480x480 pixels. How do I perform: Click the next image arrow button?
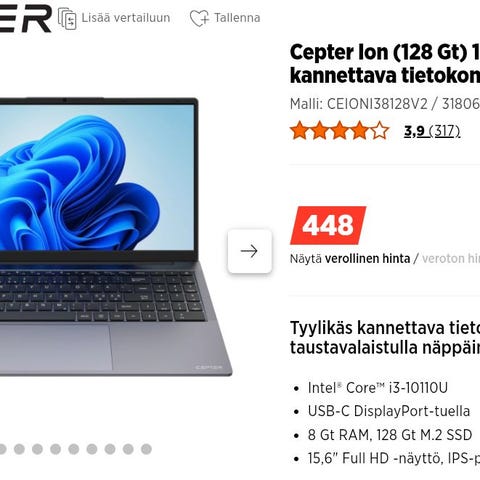250,251
